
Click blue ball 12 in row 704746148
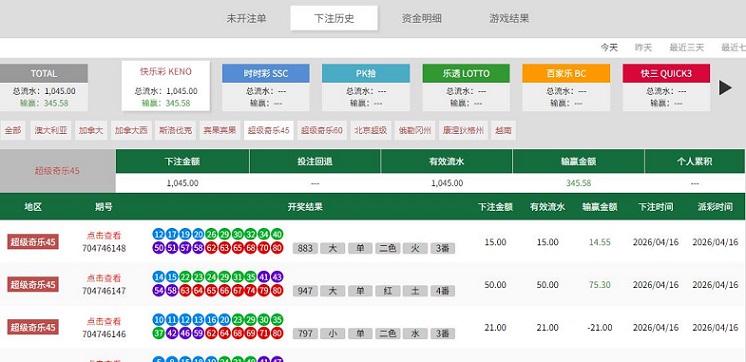click(159, 234)
